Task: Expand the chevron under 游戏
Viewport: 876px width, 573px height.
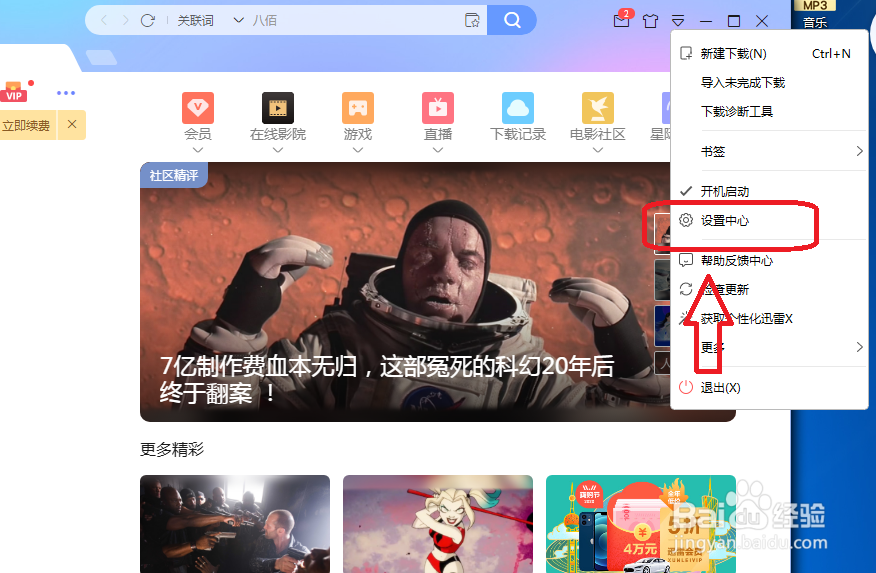Action: coord(358,150)
